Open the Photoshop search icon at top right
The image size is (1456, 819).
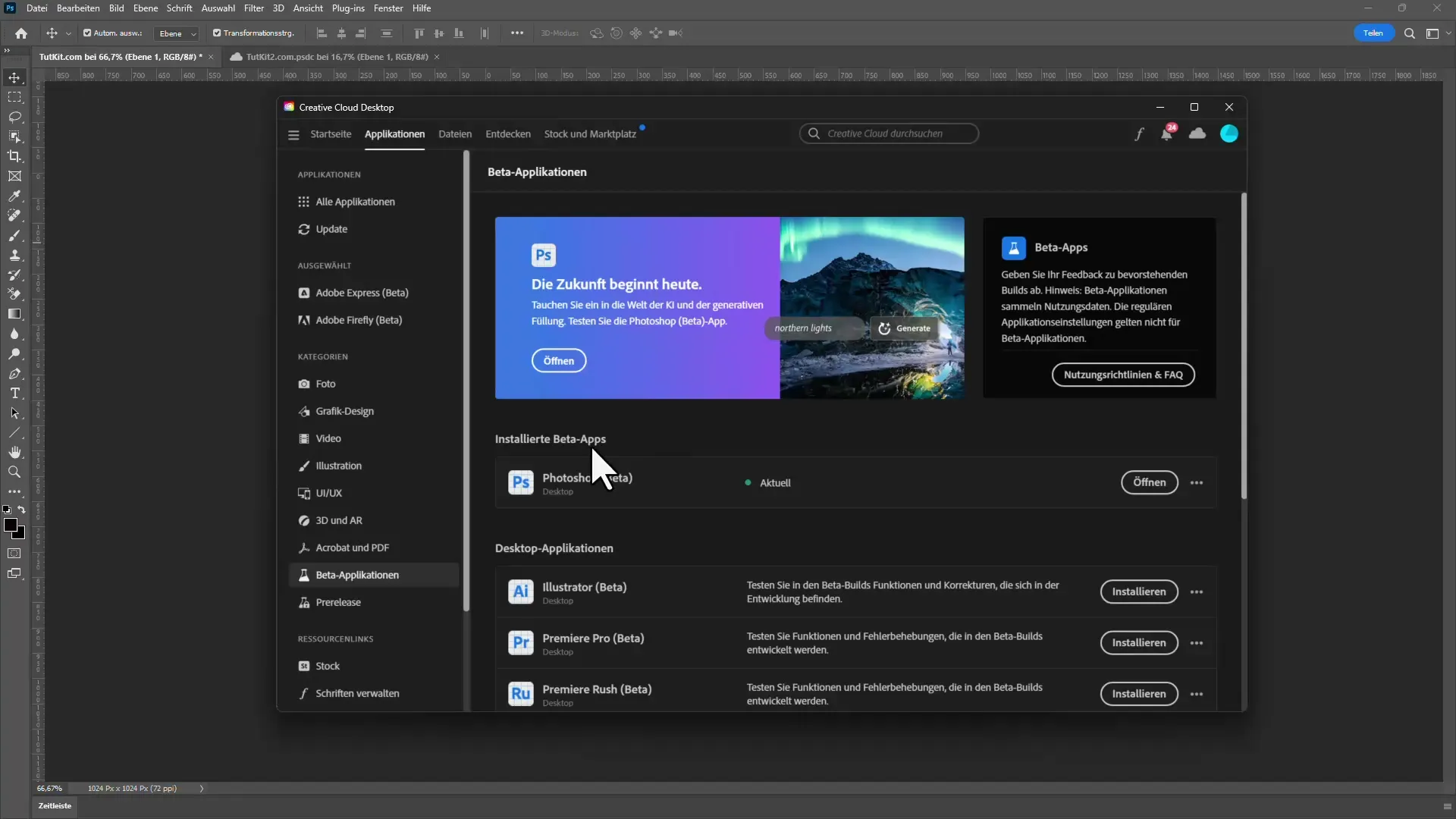pyautogui.click(x=1409, y=33)
